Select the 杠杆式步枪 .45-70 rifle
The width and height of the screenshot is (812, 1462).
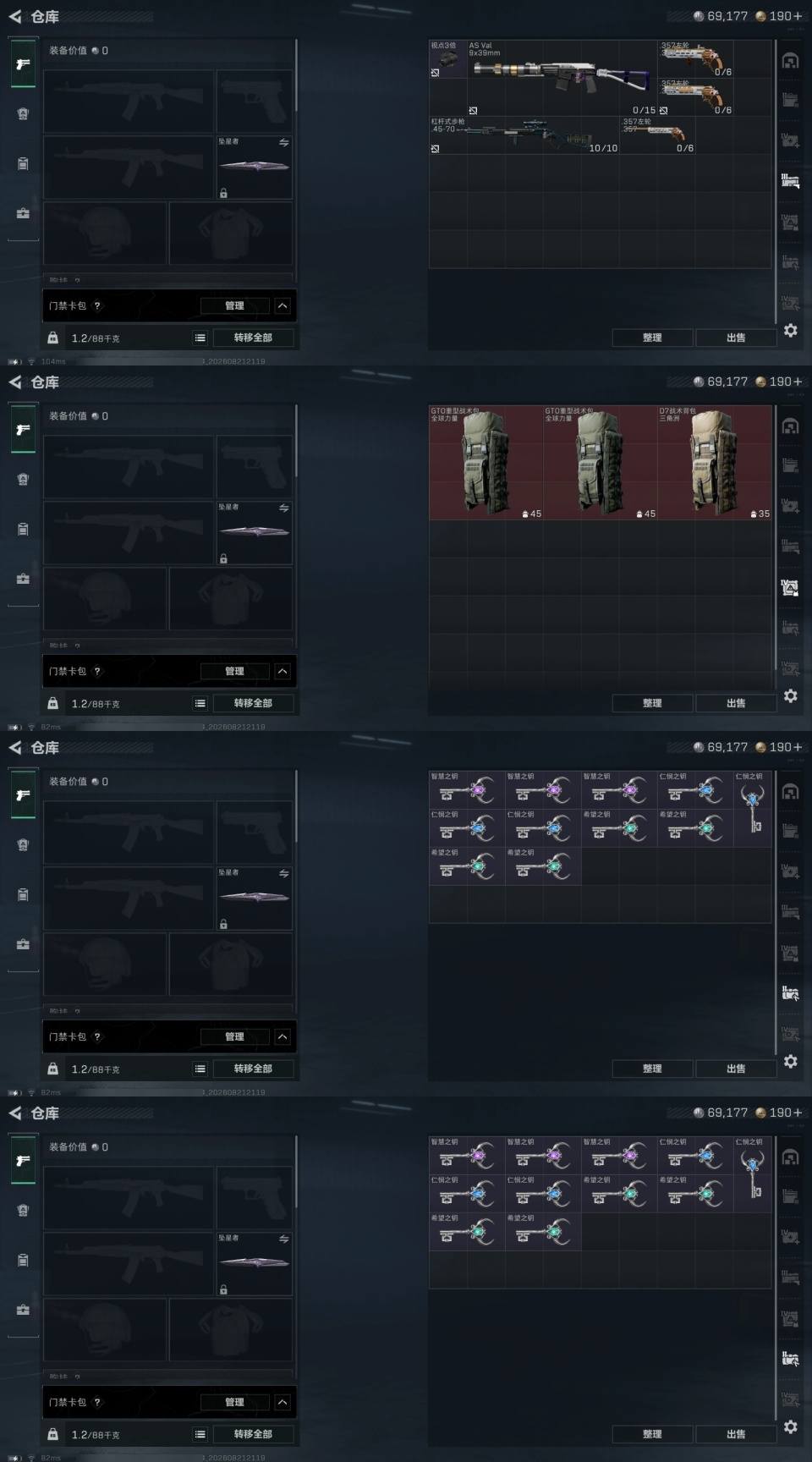pyautogui.click(x=524, y=135)
